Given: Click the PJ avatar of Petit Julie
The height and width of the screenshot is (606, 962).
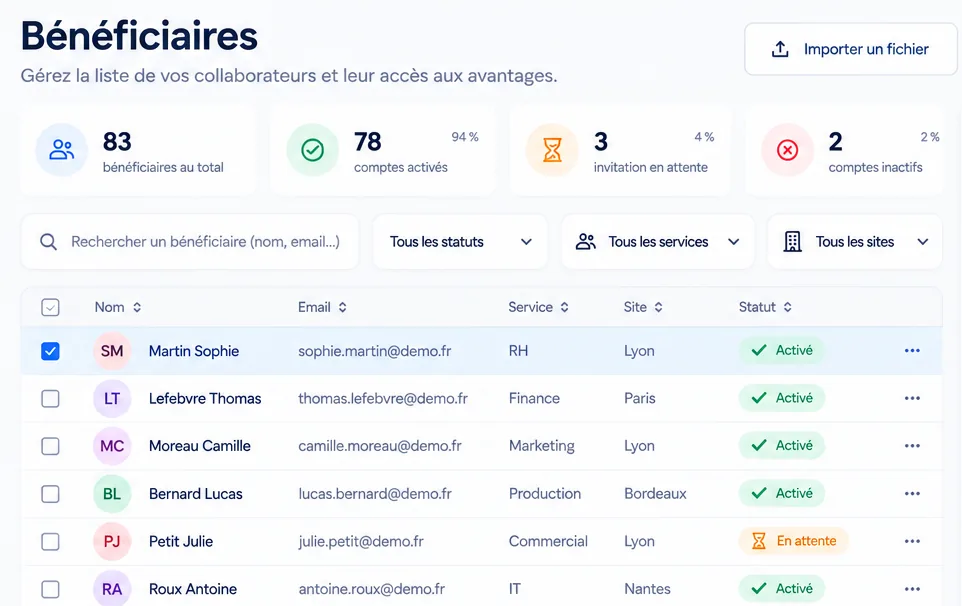Looking at the screenshot, I should click(x=112, y=542).
